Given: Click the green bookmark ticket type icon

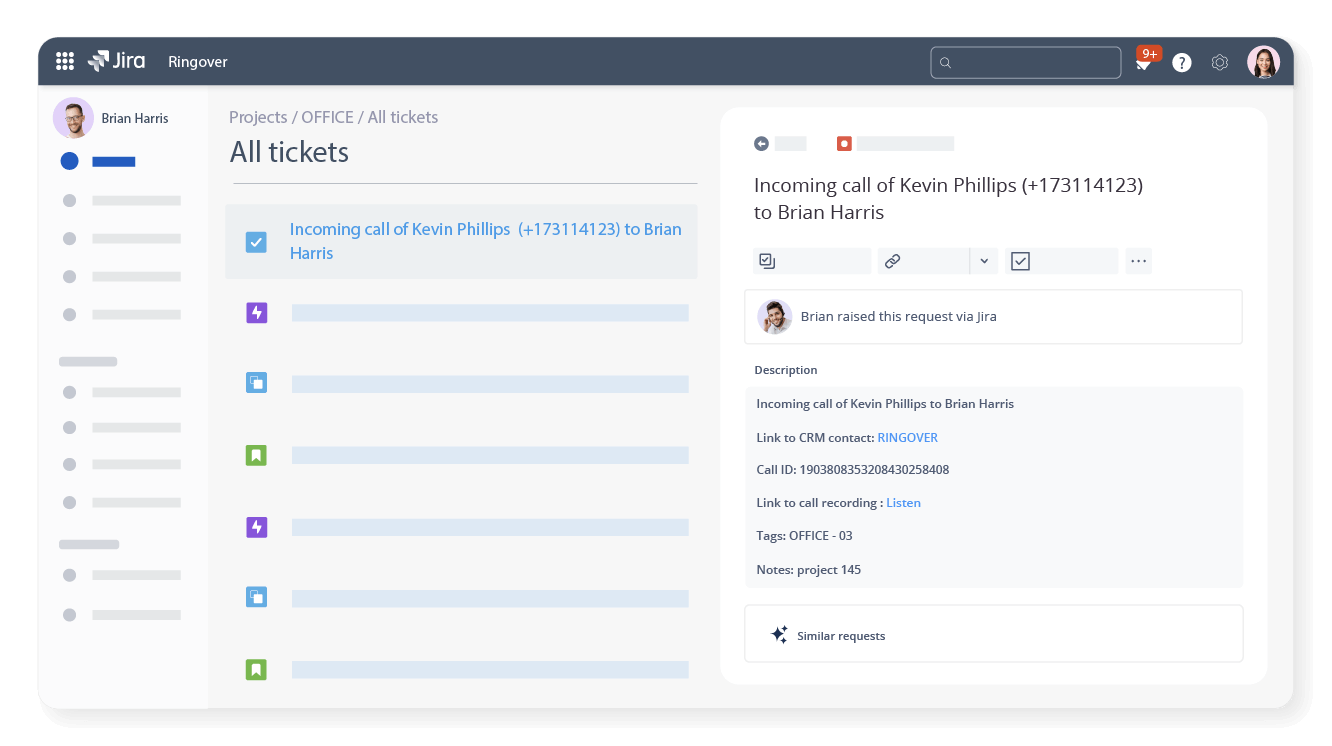Looking at the screenshot, I should 256,455.
